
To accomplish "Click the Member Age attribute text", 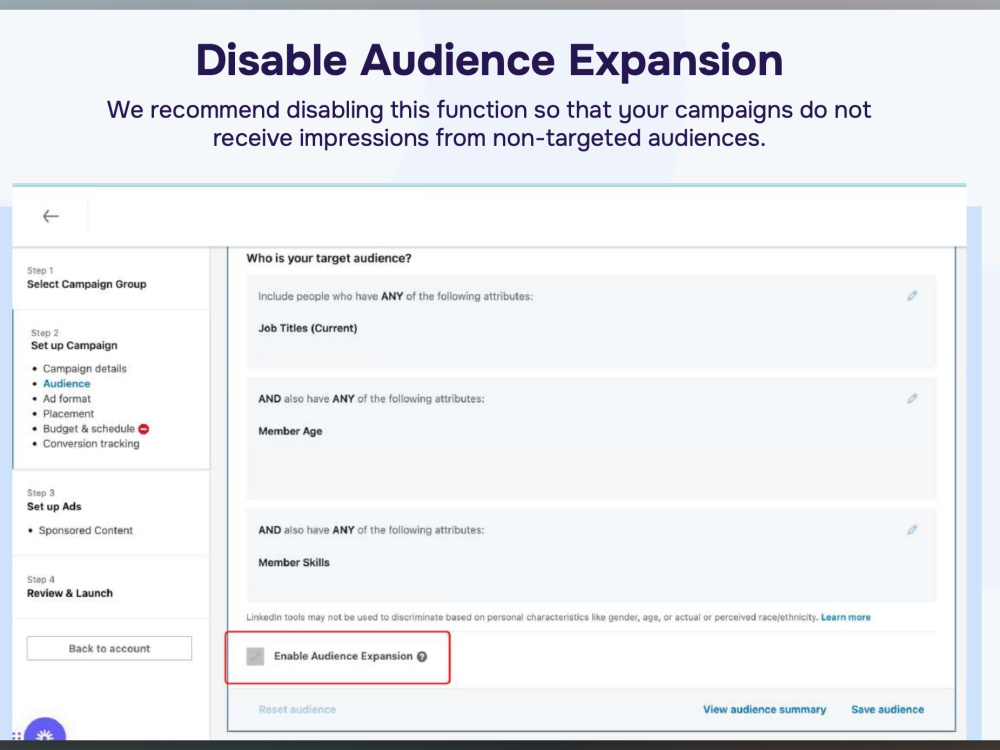I will [290, 431].
